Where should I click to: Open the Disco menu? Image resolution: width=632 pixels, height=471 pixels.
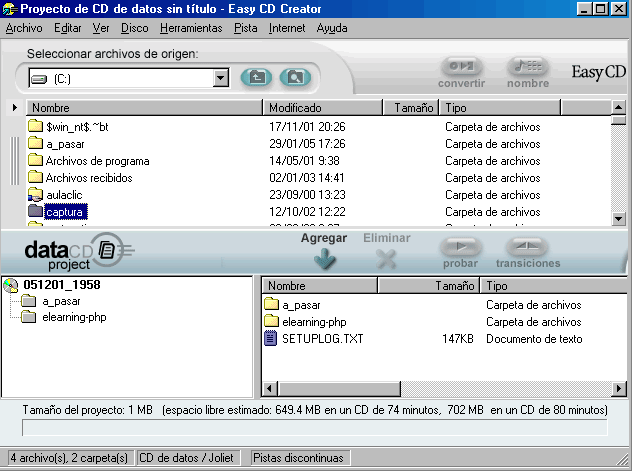pos(135,28)
